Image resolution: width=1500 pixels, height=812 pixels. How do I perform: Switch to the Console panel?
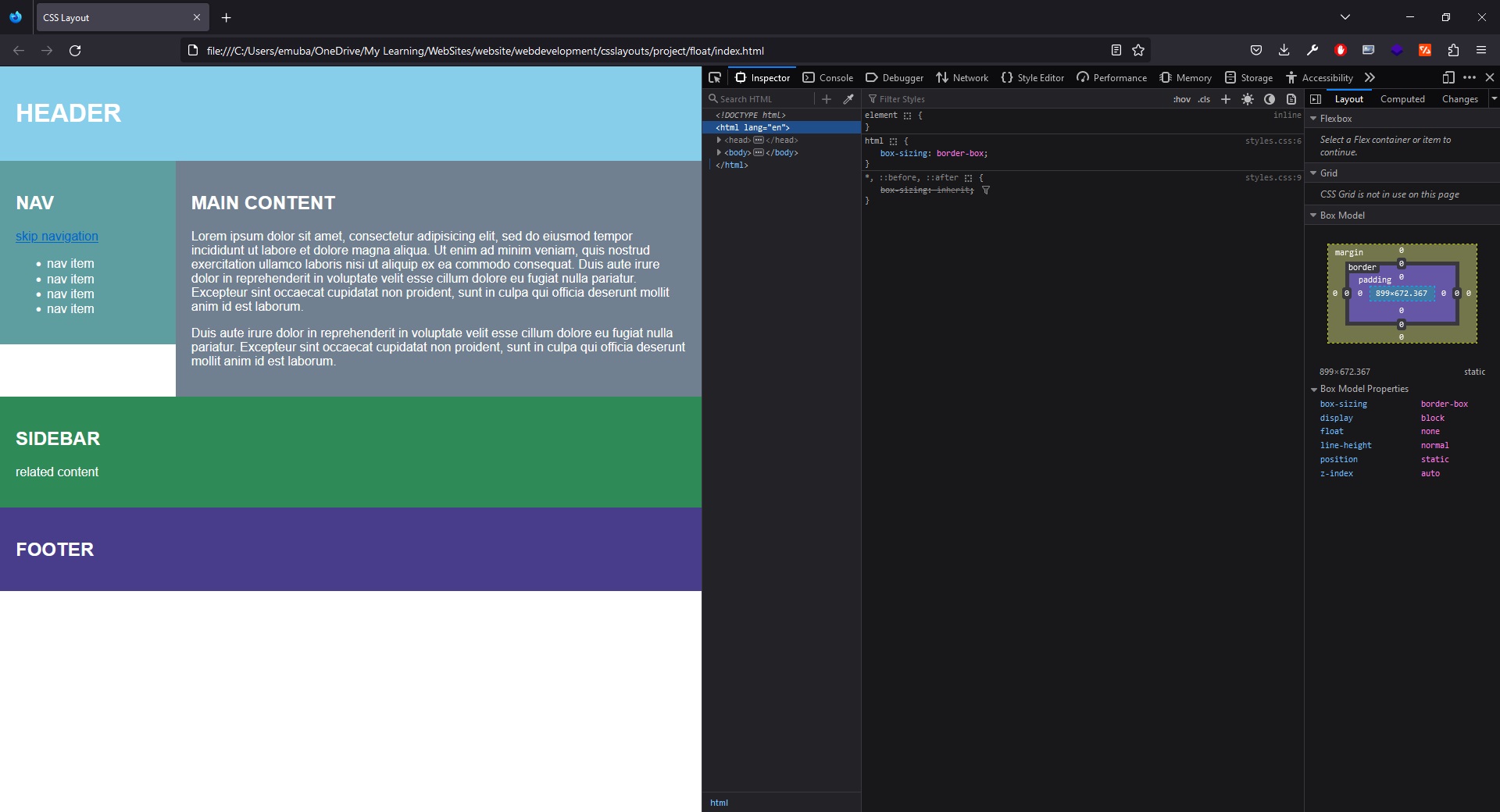tap(828, 77)
